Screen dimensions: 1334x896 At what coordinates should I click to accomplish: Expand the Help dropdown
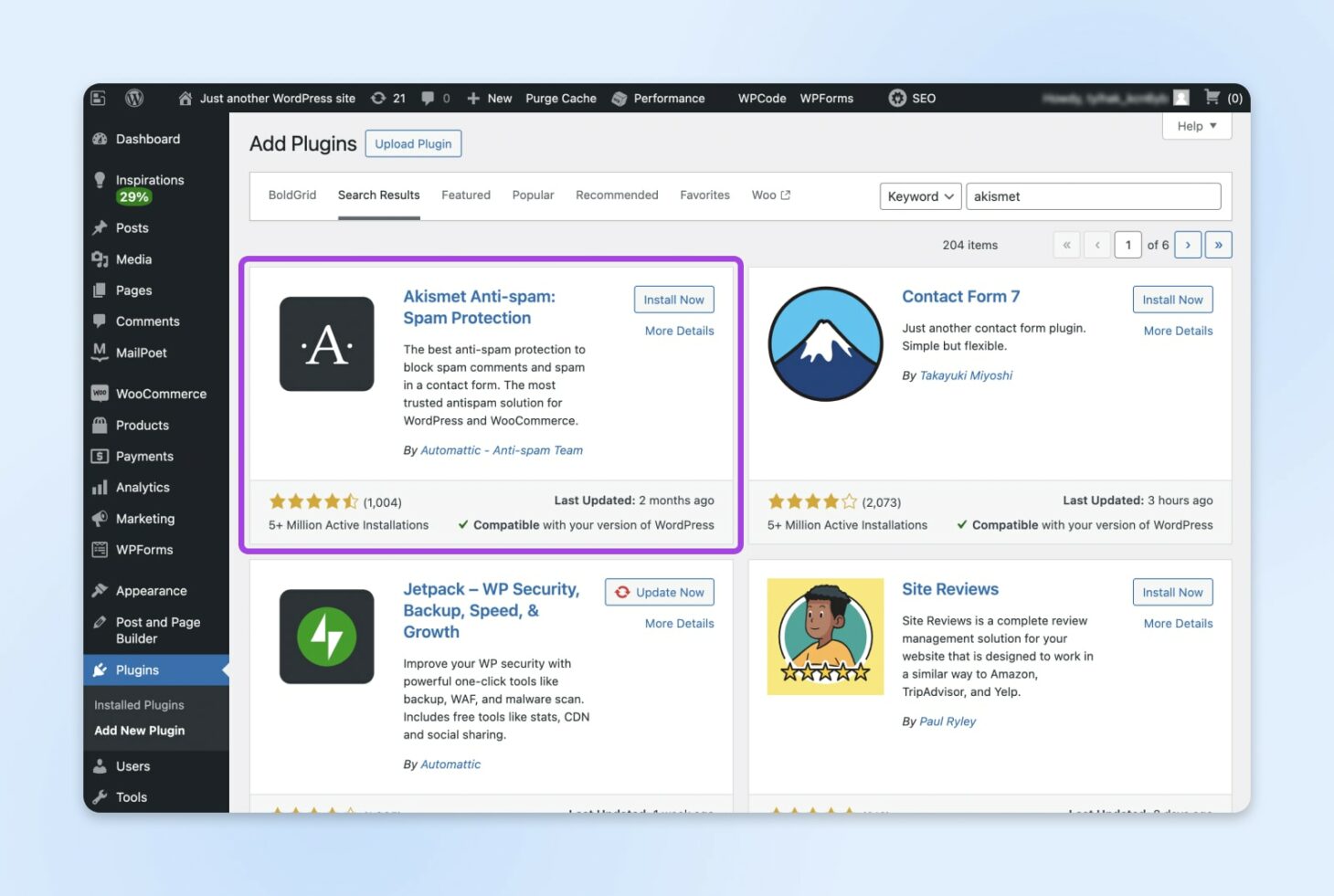pos(1196,126)
